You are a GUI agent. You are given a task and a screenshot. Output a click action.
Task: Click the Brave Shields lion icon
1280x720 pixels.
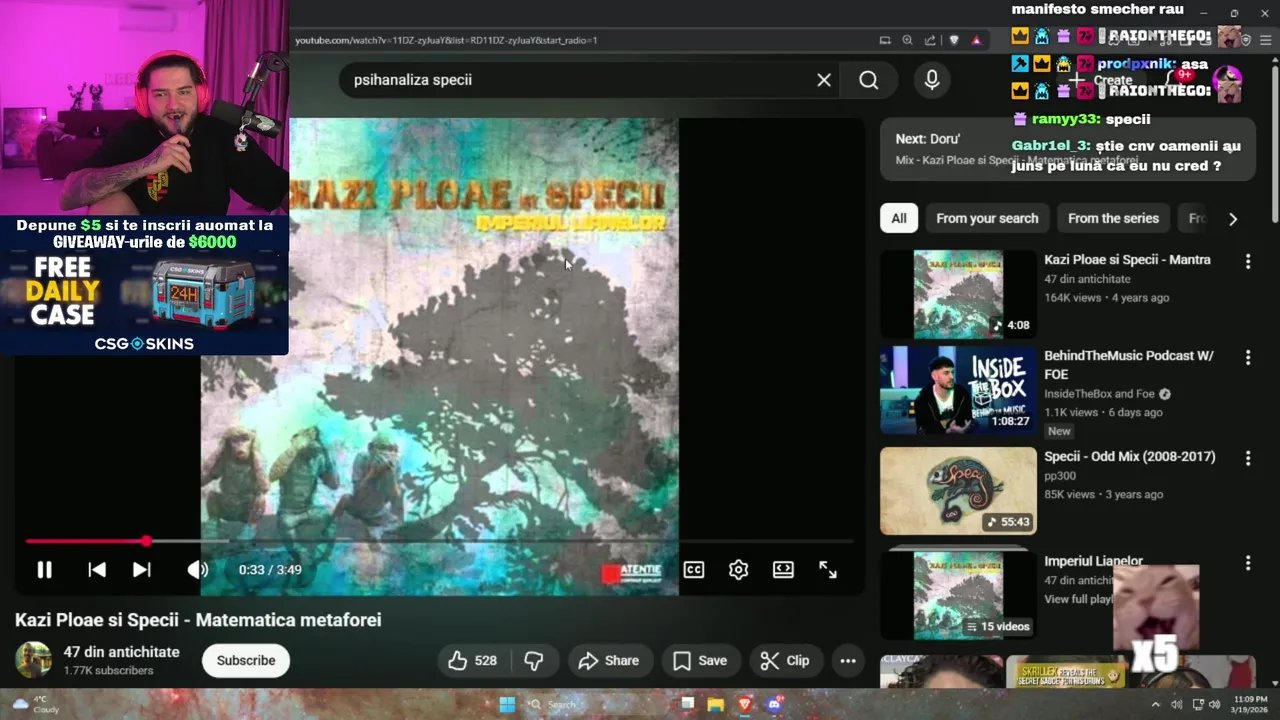[x=954, y=41]
